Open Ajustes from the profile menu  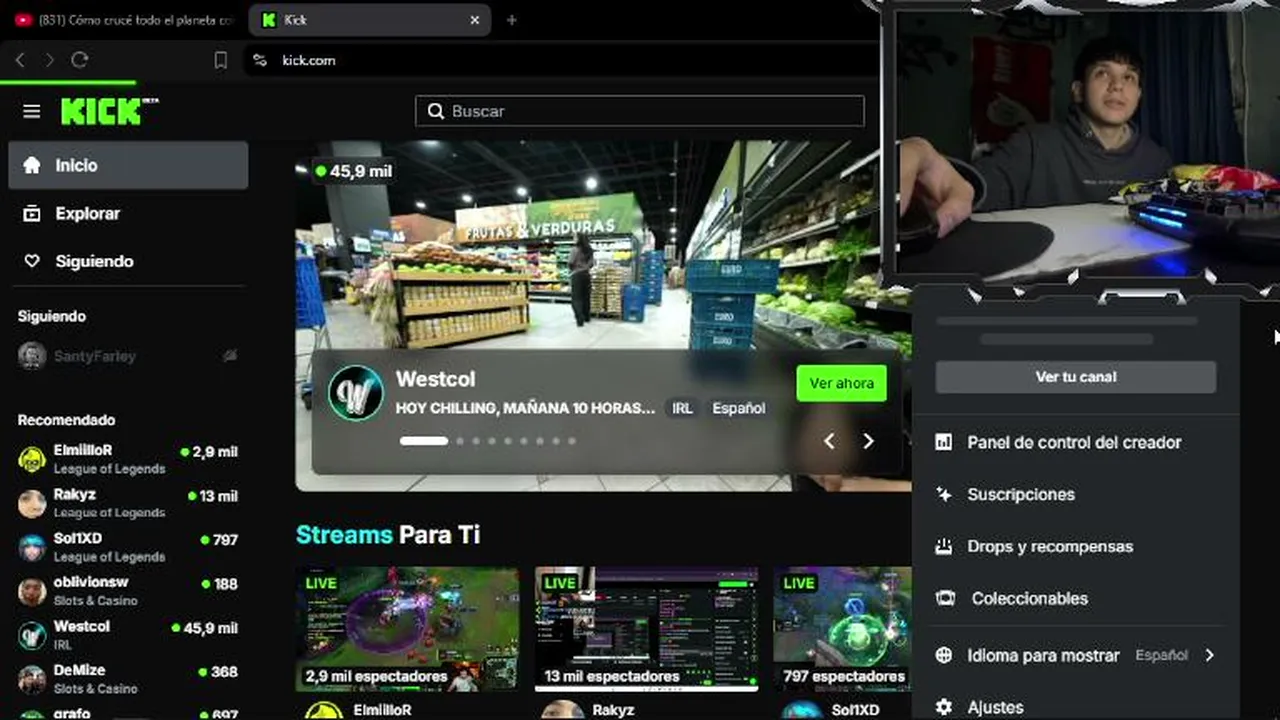point(1076,707)
